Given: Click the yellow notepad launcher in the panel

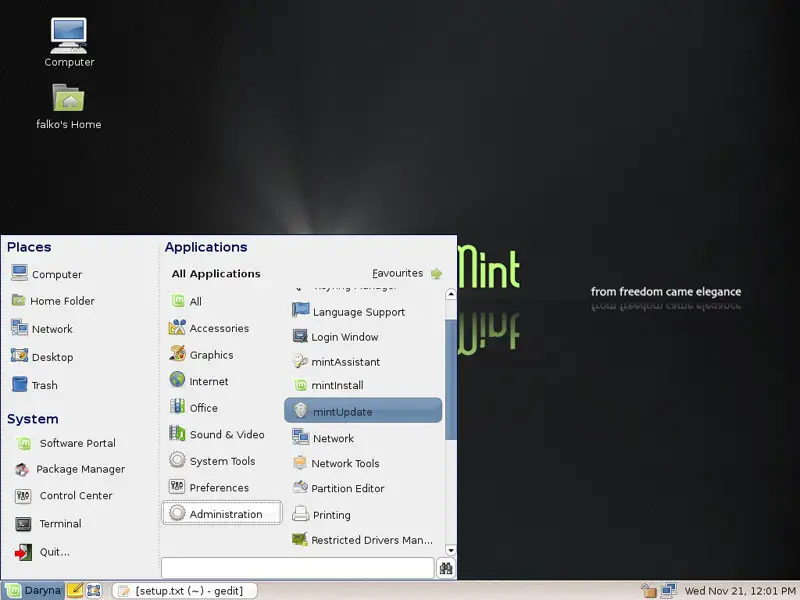Looking at the screenshot, I should point(75,590).
